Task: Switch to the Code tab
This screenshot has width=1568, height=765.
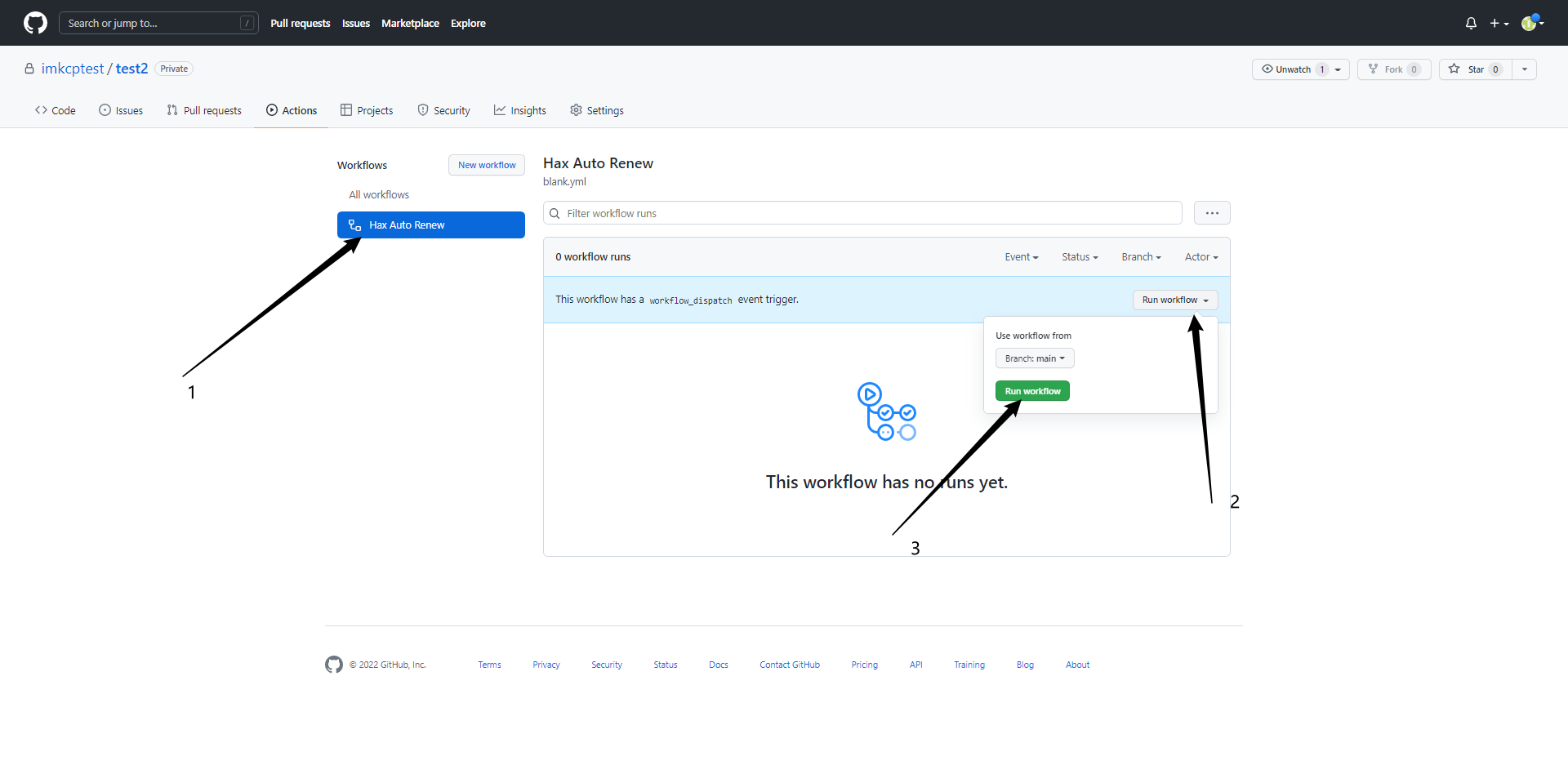Action: pos(56,110)
